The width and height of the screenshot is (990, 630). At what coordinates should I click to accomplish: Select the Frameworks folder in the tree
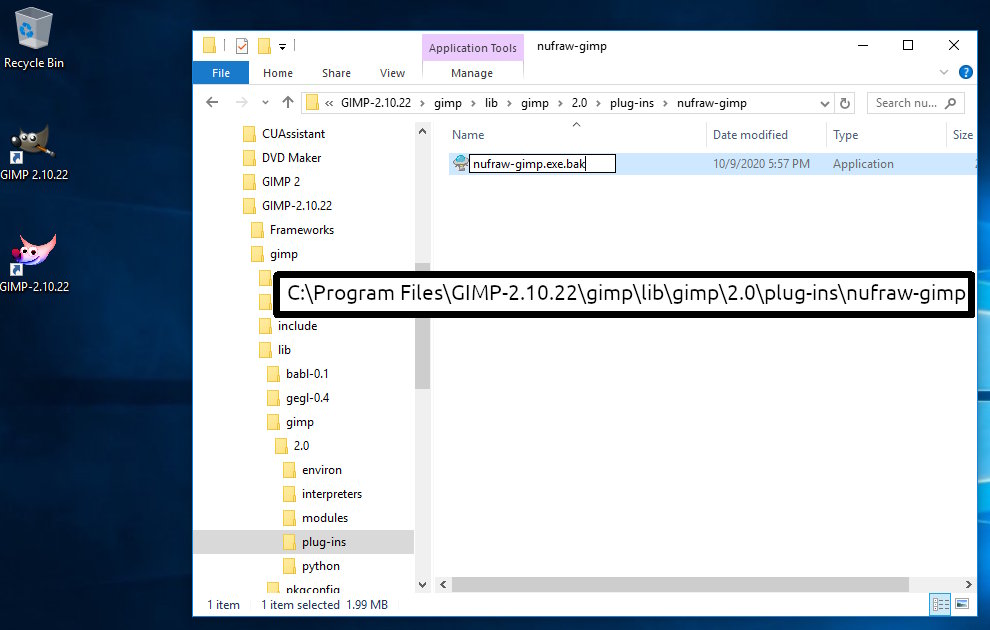(301, 230)
